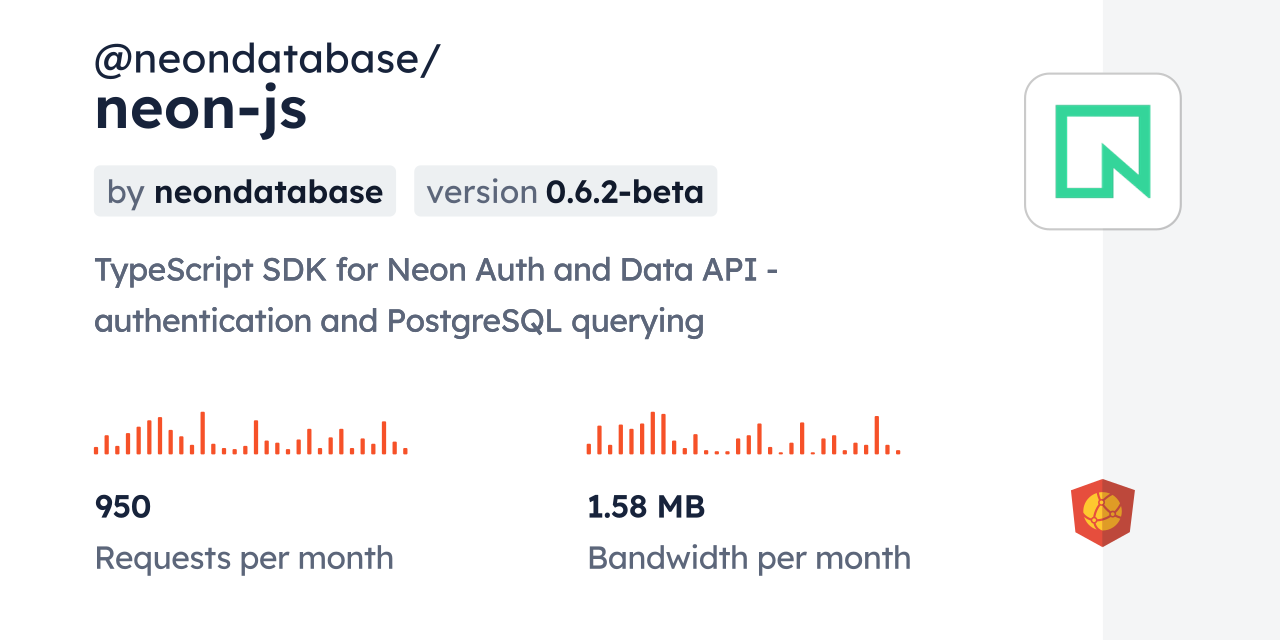Click the "Requests per month" label
The image size is (1280, 640).
click(x=244, y=558)
